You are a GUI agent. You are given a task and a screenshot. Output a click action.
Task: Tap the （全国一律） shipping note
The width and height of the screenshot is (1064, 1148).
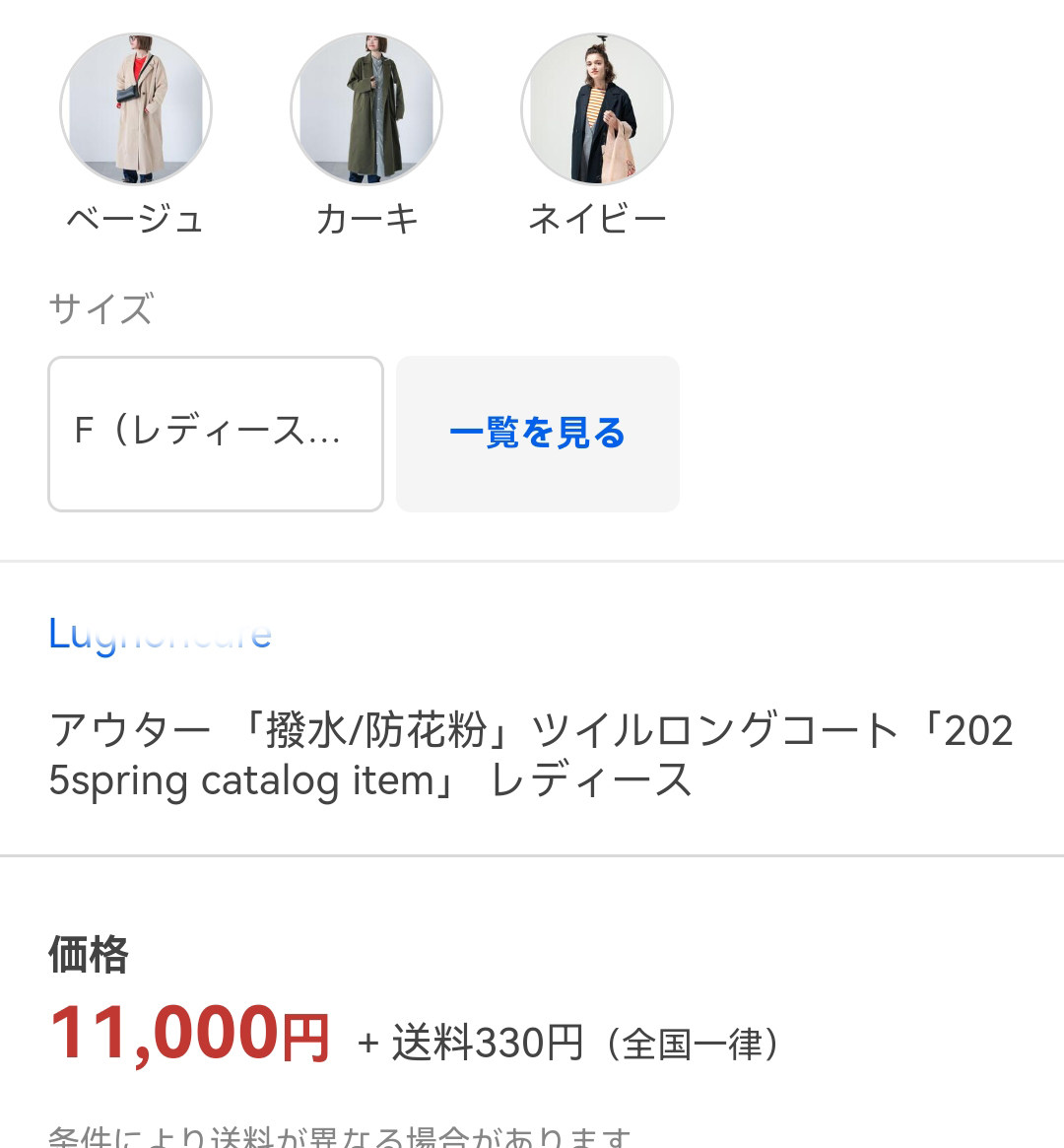click(x=693, y=1044)
